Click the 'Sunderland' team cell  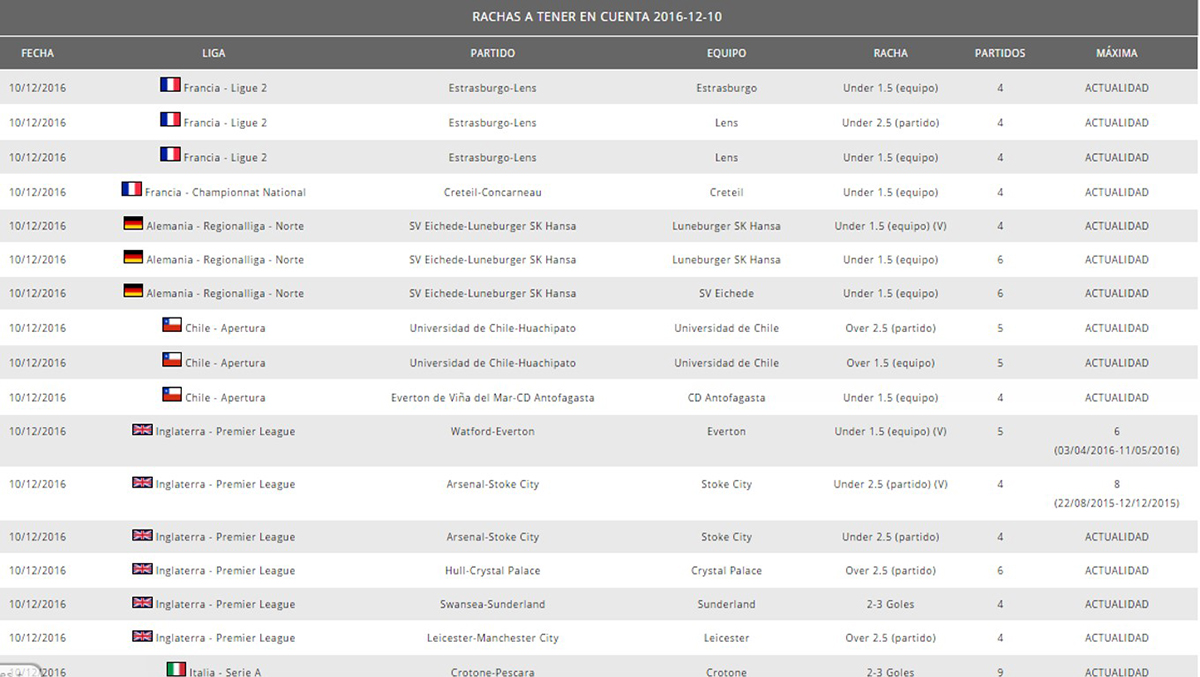click(726, 604)
